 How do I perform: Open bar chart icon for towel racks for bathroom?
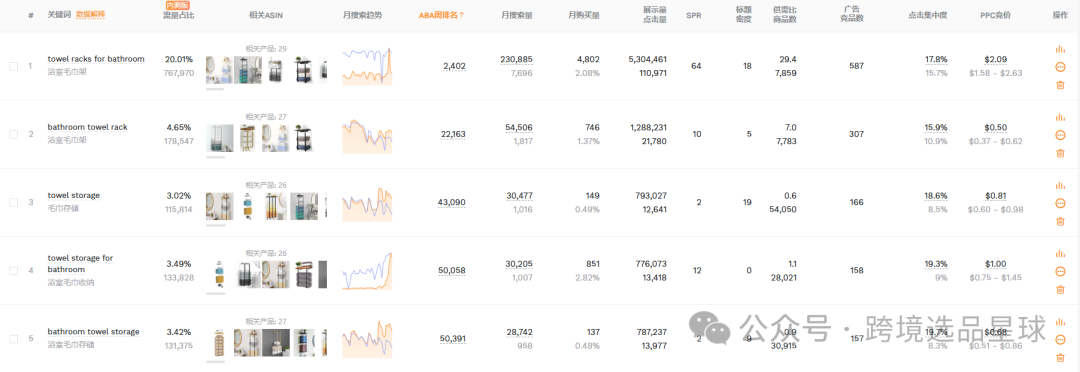1060,49
